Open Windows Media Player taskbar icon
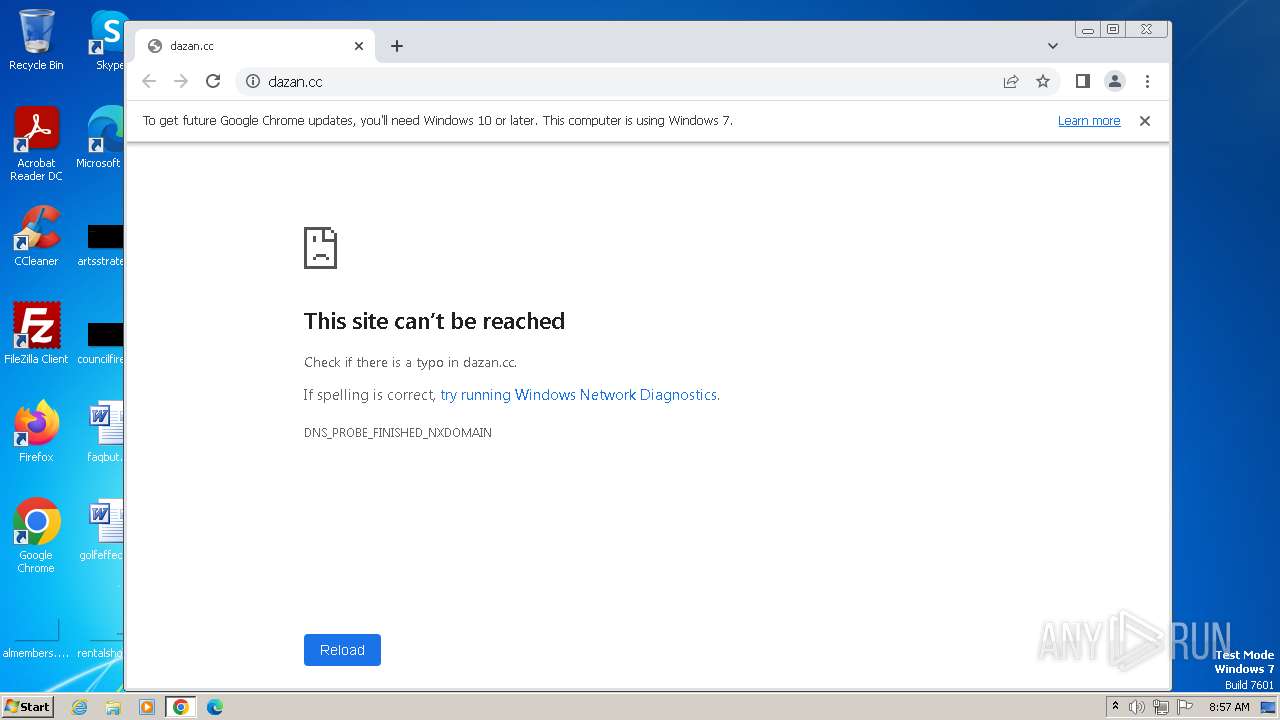Screen dimensions: 1280x720 (x=147, y=707)
